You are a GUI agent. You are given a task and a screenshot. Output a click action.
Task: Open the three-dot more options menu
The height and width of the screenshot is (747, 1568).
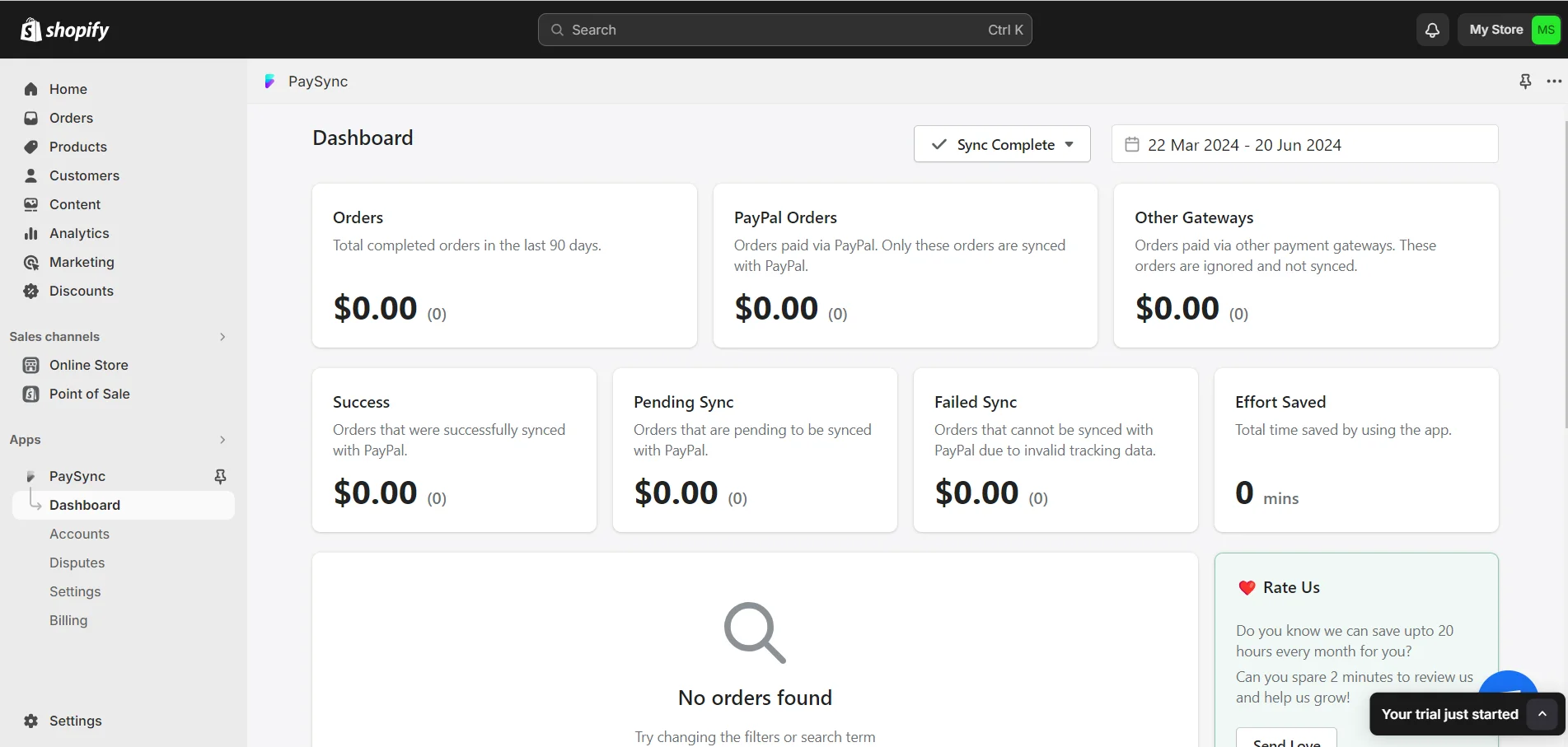pyautogui.click(x=1554, y=82)
